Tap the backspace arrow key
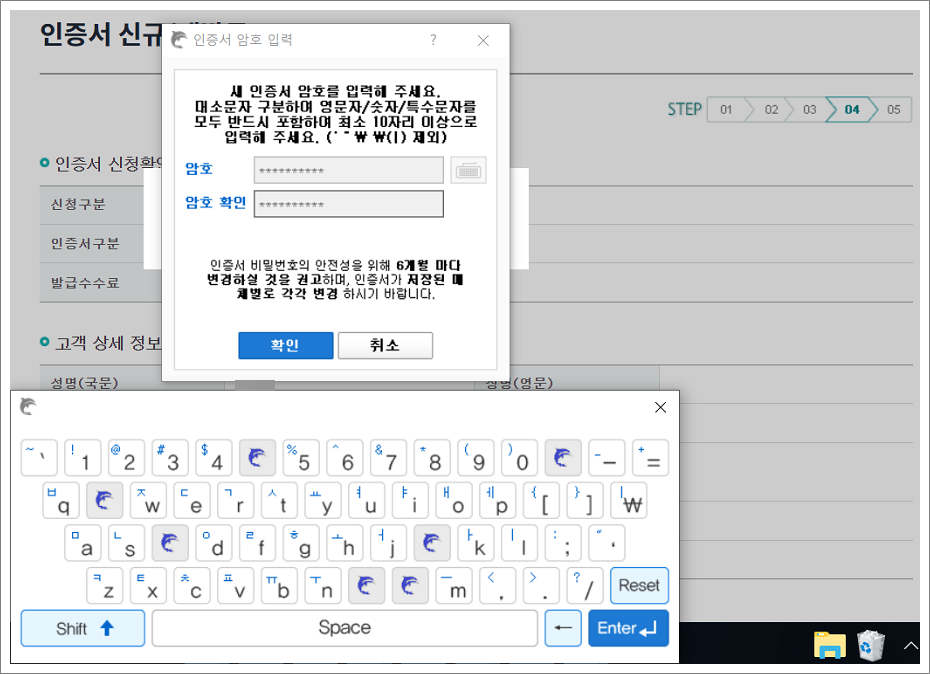Screen dimensions: 930x674 [x=563, y=628]
